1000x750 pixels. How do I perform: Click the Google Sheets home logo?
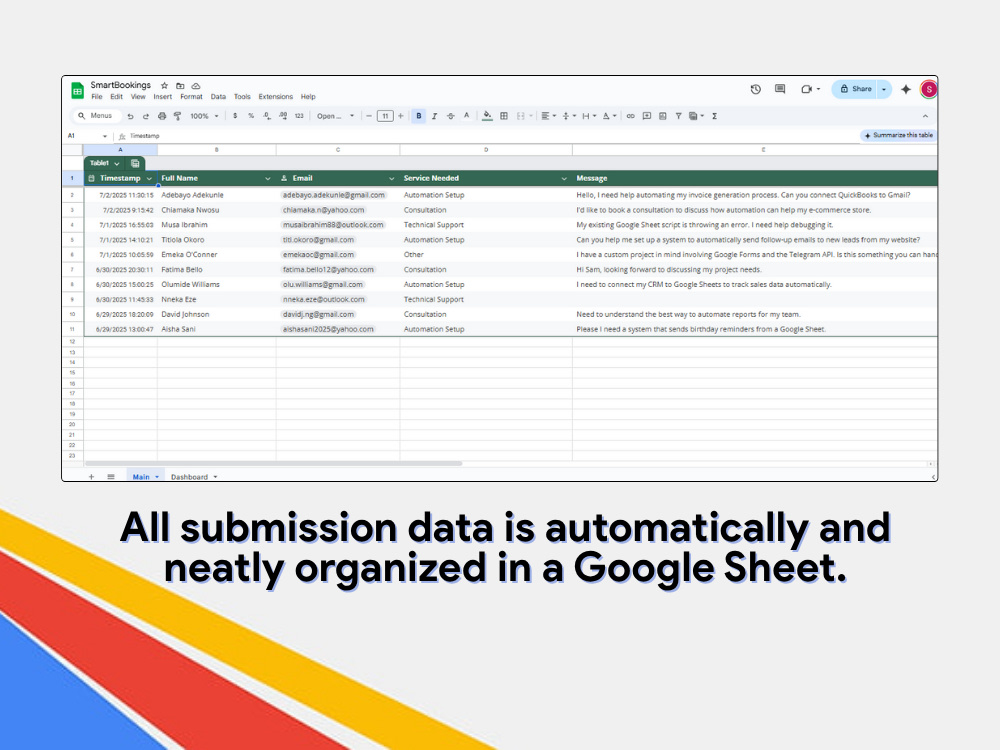coord(77,91)
